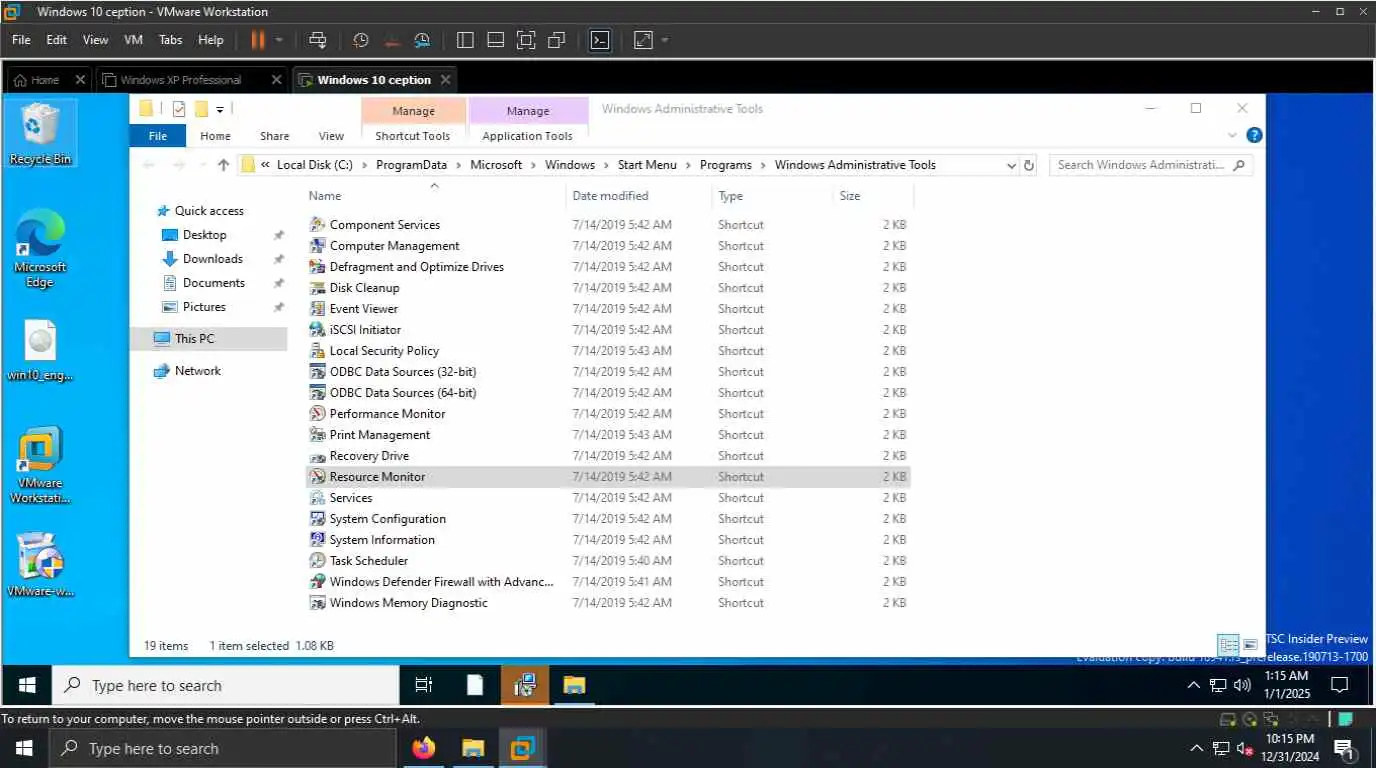Open the VMware snapshot manager icon
This screenshot has width=1376, height=768.
(422, 40)
